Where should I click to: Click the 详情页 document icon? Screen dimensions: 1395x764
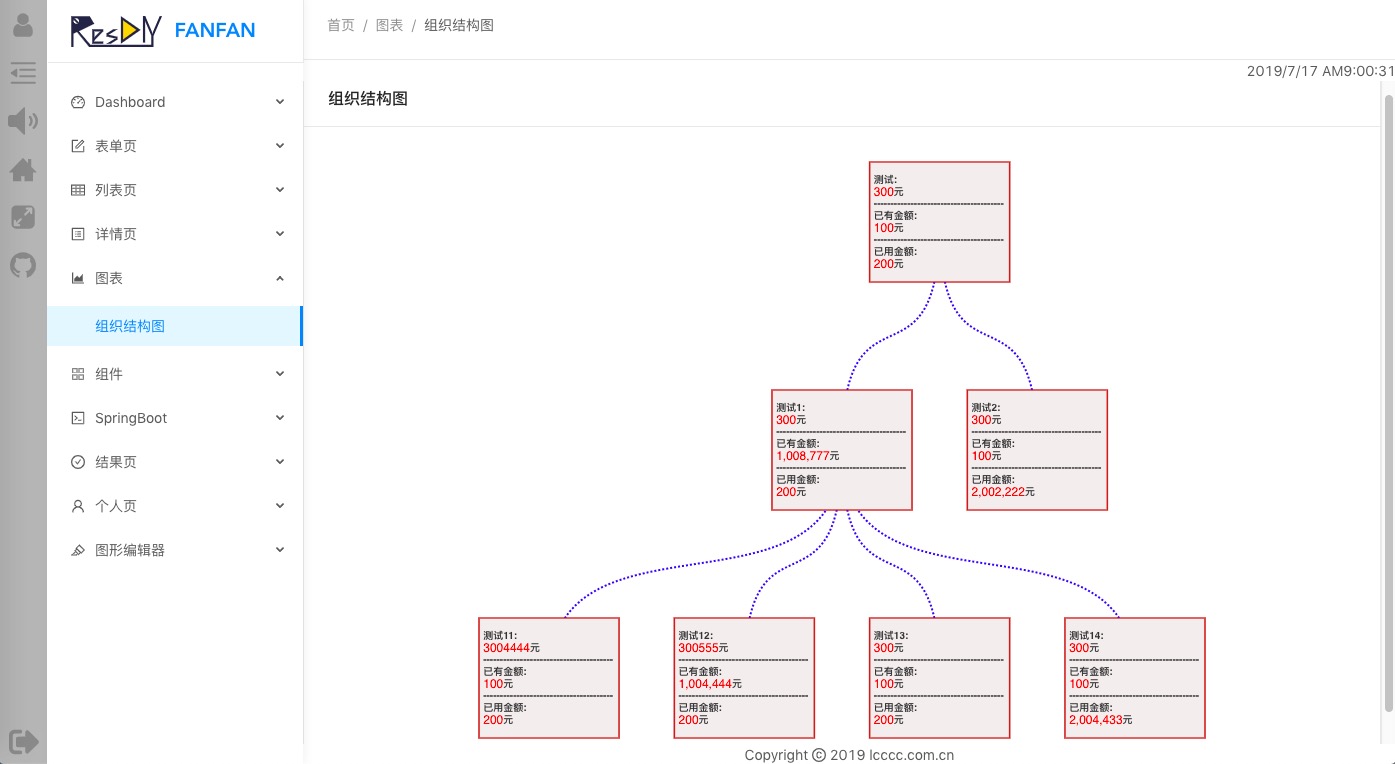78,234
